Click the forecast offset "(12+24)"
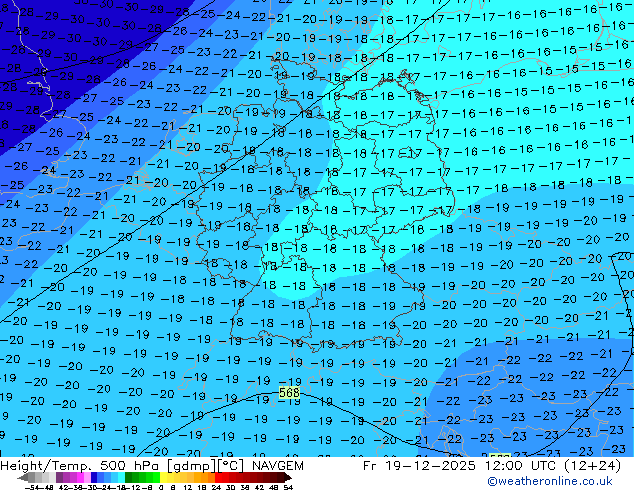The width and height of the screenshot is (634, 490). 594,466
